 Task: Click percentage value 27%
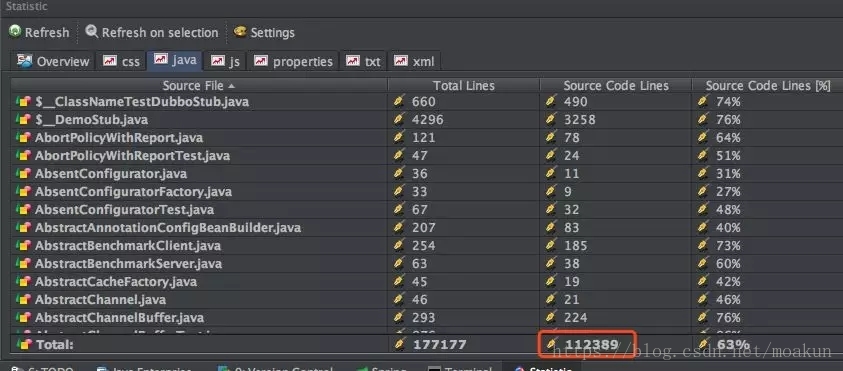coord(728,191)
